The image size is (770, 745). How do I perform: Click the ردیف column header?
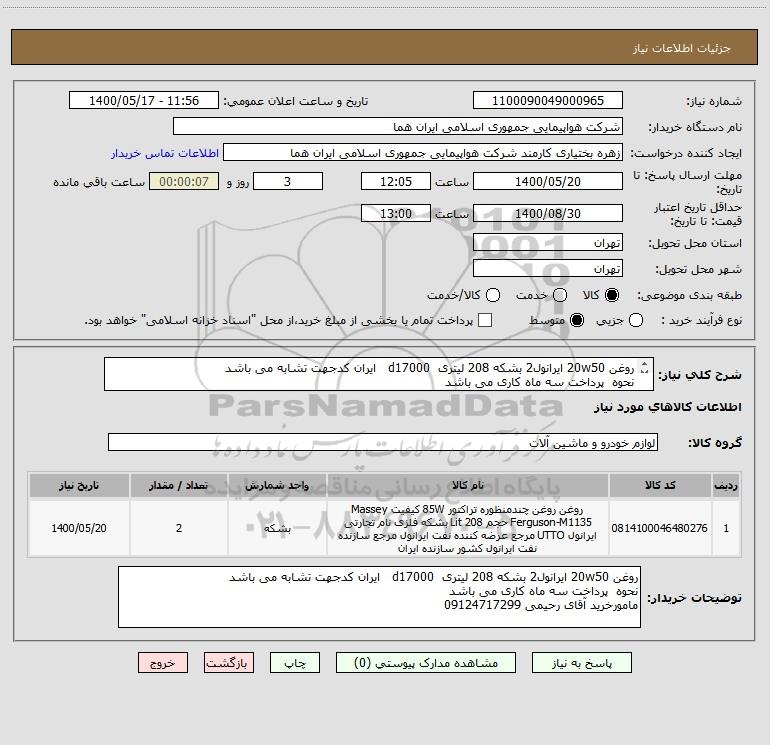(x=726, y=485)
